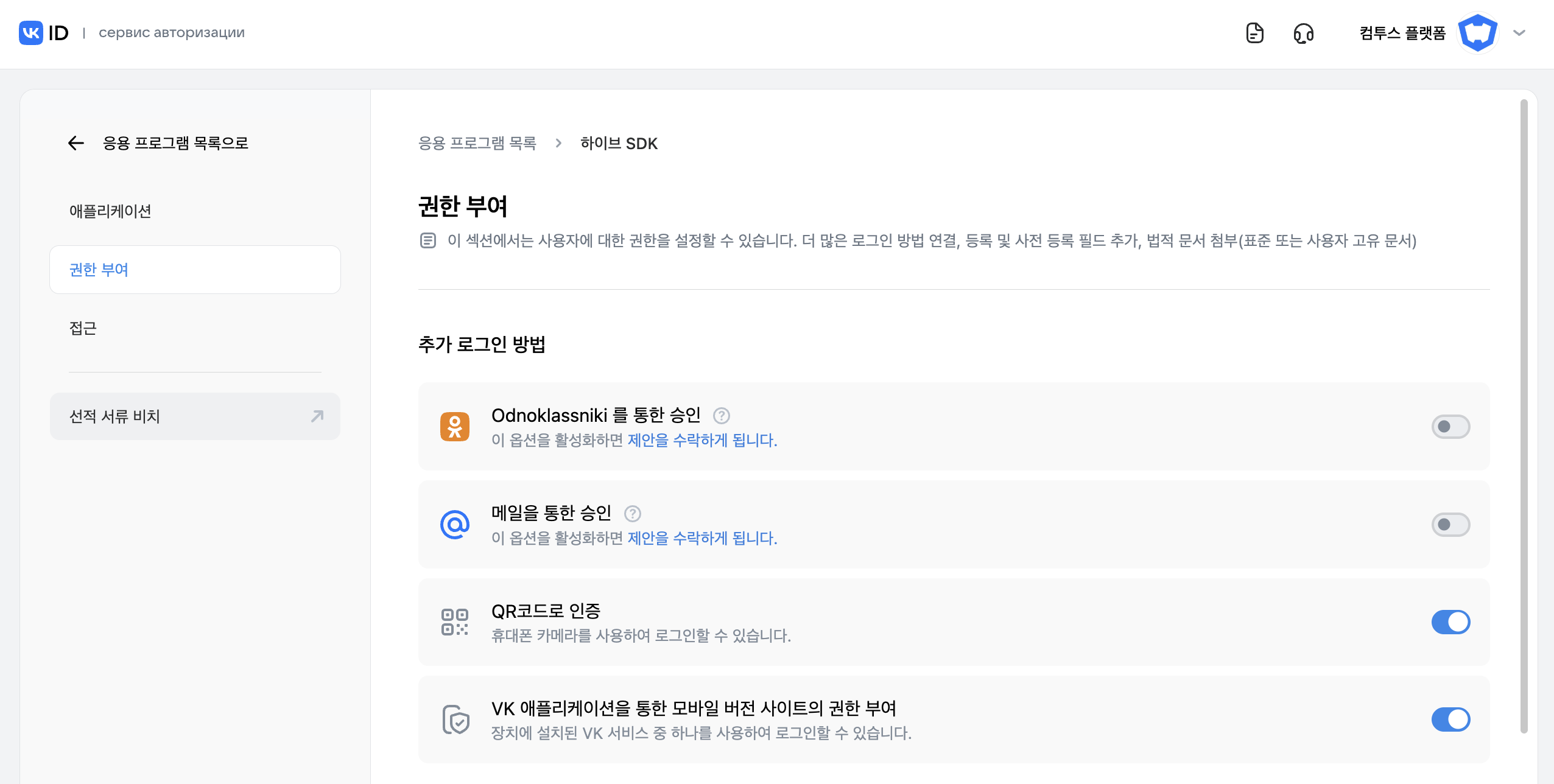Disable the QR코드로 인증 toggle
Viewport: 1554px width, 784px height.
(x=1450, y=622)
